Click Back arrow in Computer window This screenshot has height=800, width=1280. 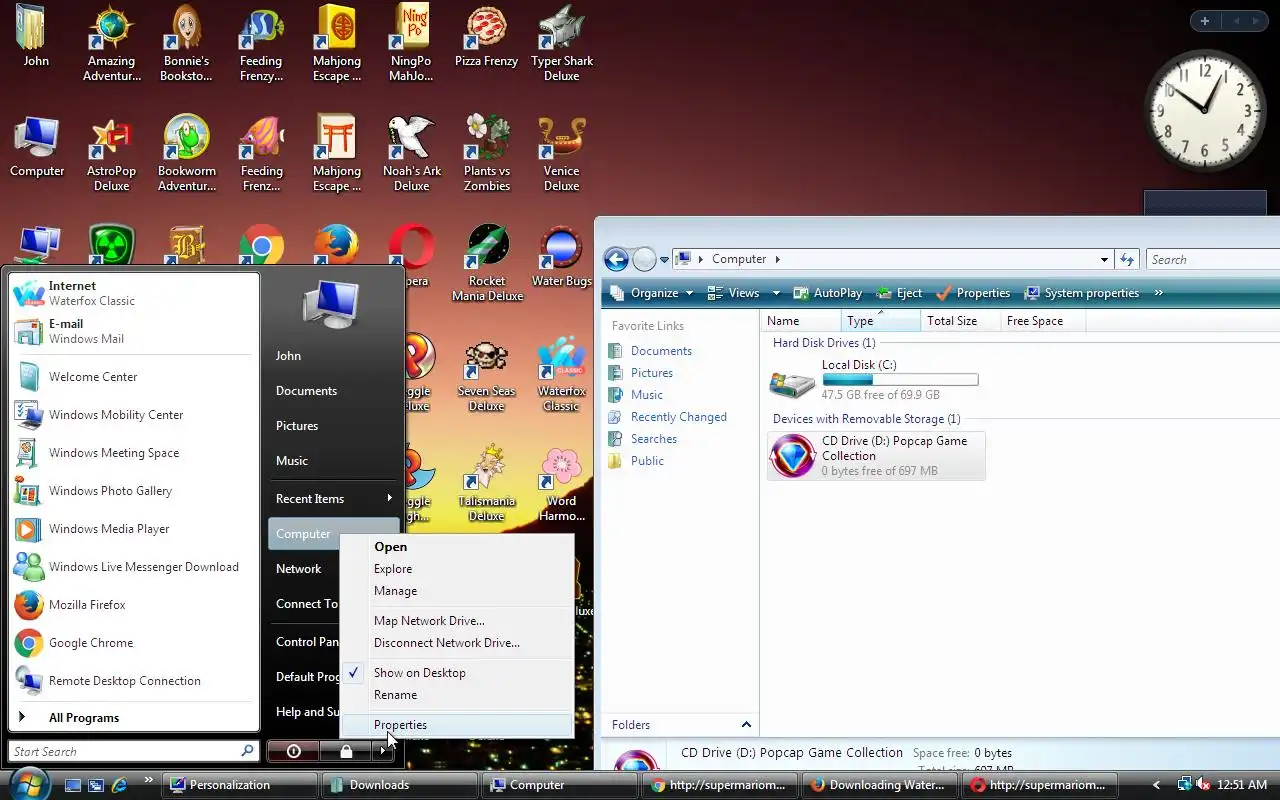[x=616, y=259]
